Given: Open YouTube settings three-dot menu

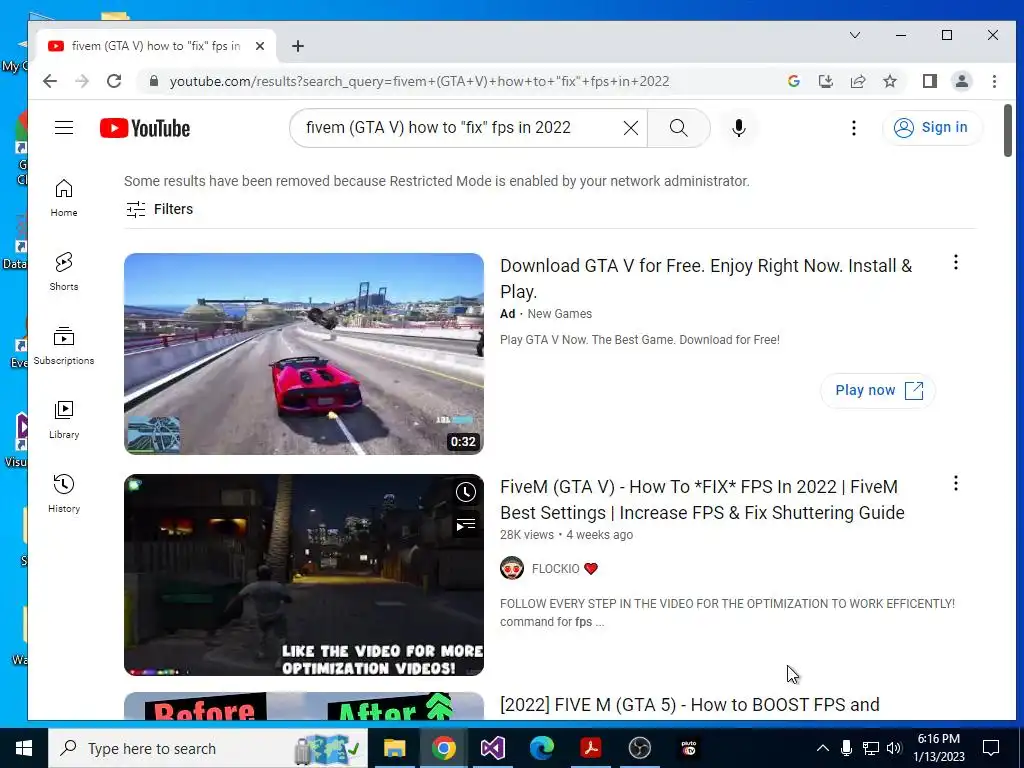Looking at the screenshot, I should [x=854, y=128].
